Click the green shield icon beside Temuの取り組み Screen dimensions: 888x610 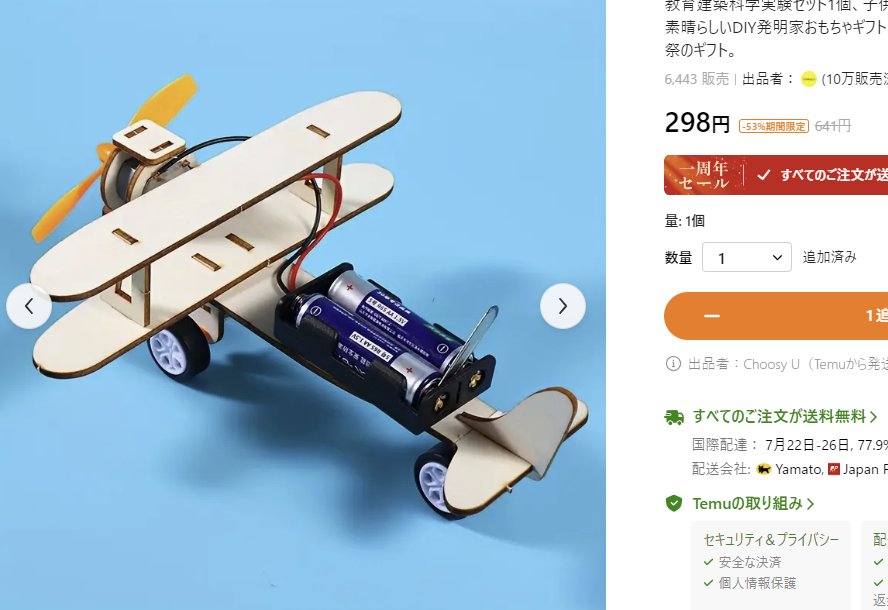673,503
